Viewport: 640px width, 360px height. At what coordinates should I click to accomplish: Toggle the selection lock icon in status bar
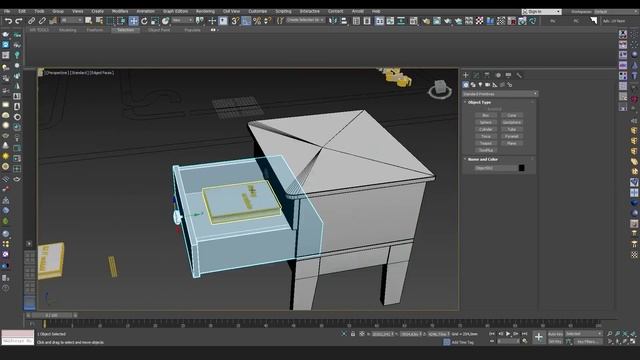pyautogui.click(x=353, y=334)
